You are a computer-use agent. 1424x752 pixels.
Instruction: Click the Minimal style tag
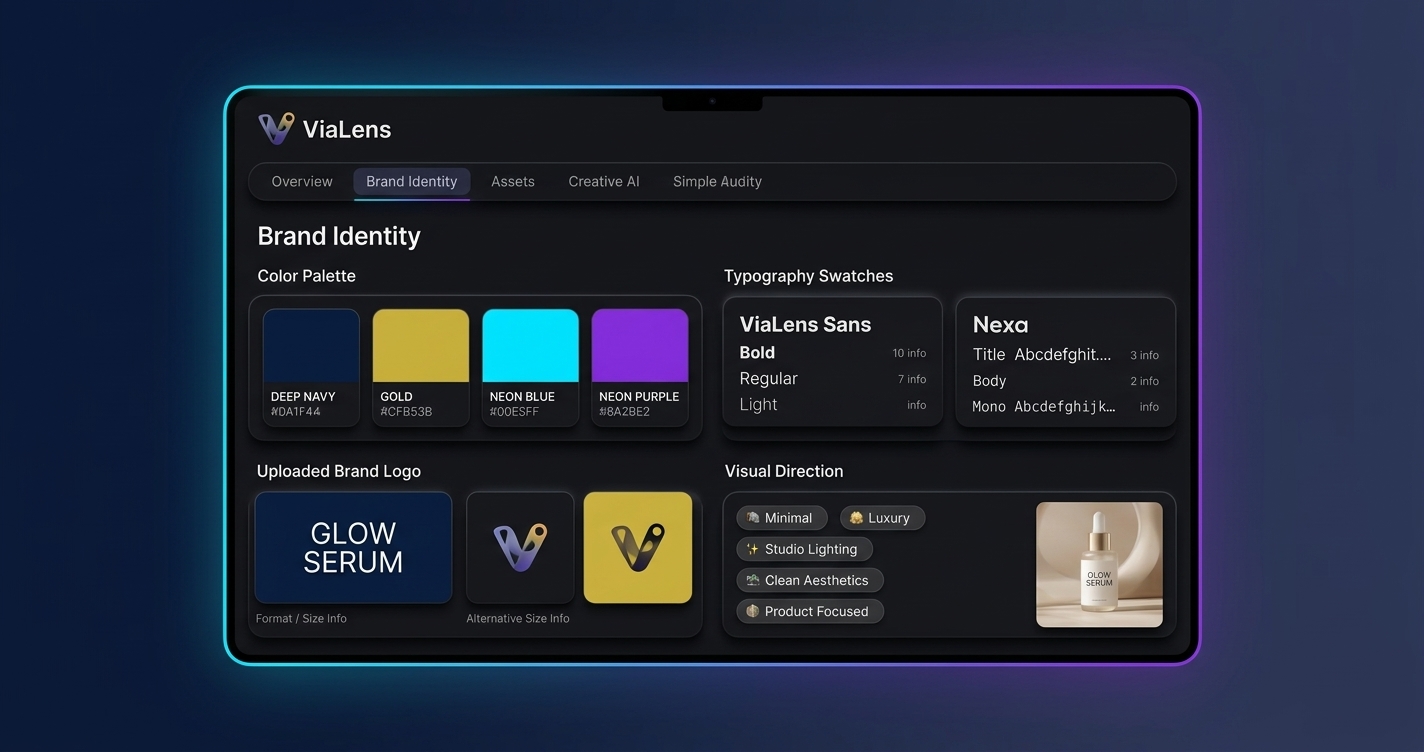782,518
